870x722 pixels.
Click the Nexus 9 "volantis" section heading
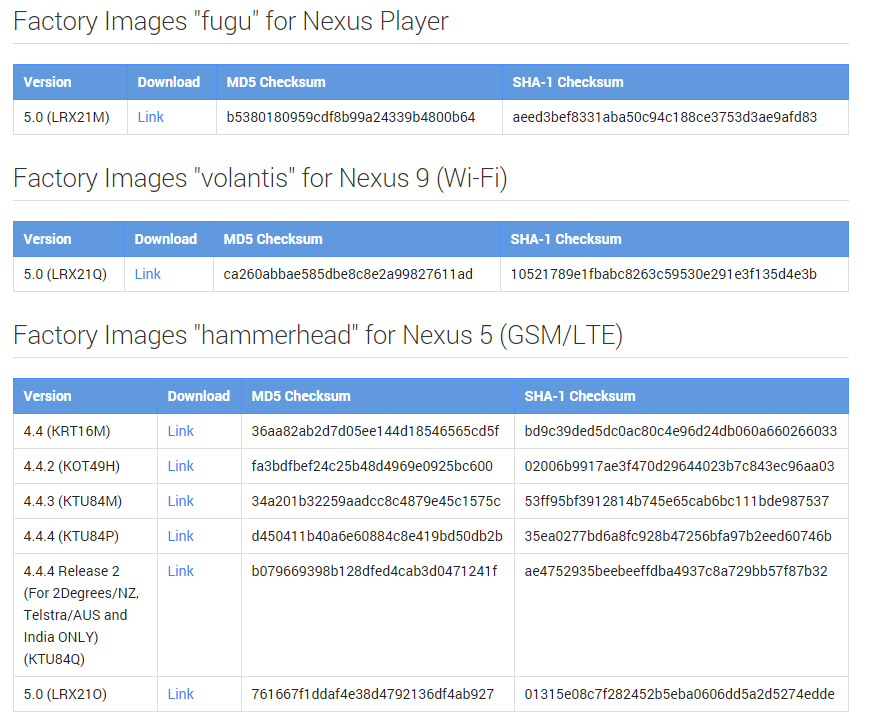pyautogui.click(x=259, y=178)
